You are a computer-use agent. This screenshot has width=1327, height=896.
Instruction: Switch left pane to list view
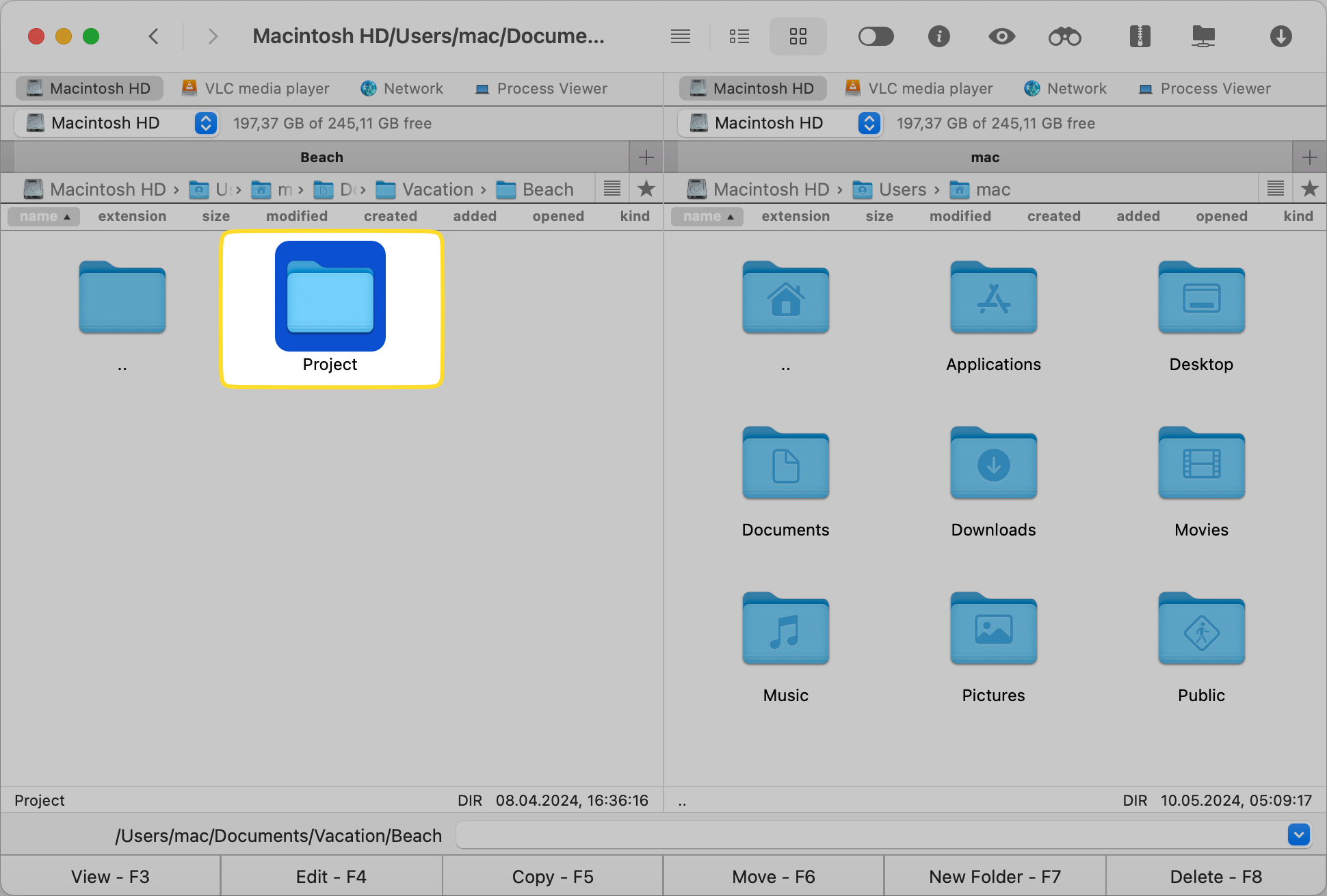(x=739, y=36)
